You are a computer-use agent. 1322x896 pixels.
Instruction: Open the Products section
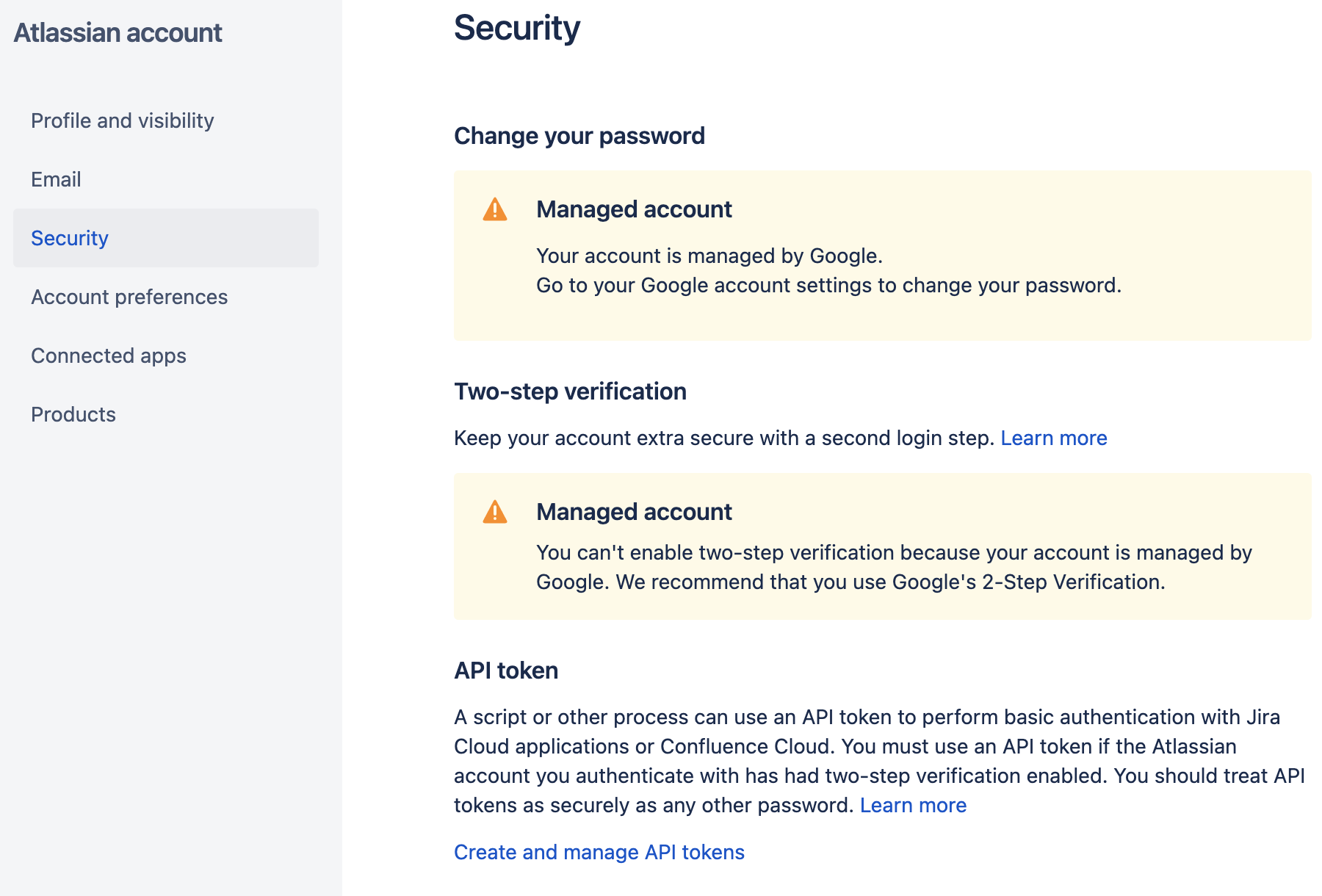pos(73,414)
